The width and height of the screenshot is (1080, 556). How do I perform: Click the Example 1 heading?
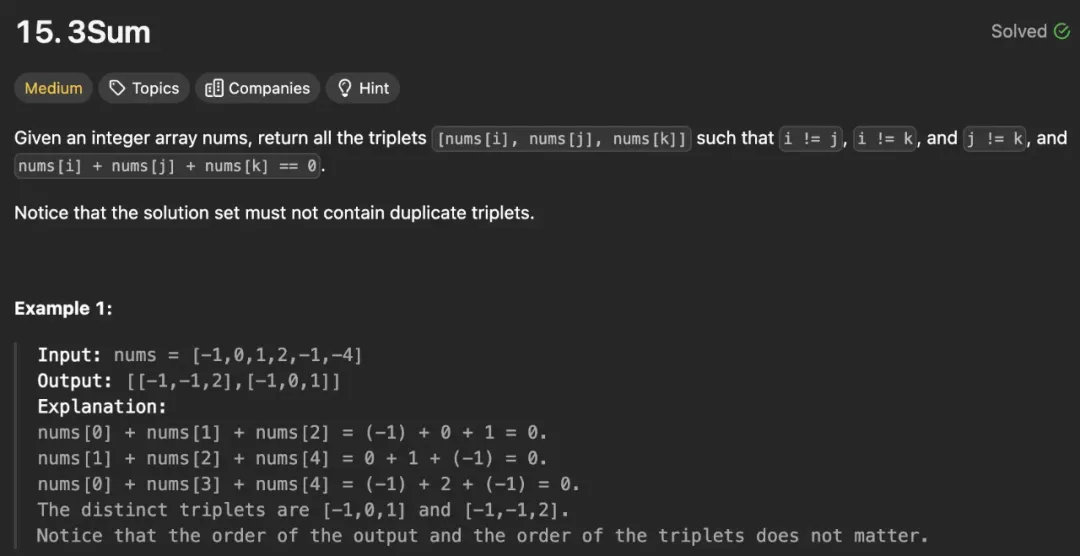pos(63,309)
